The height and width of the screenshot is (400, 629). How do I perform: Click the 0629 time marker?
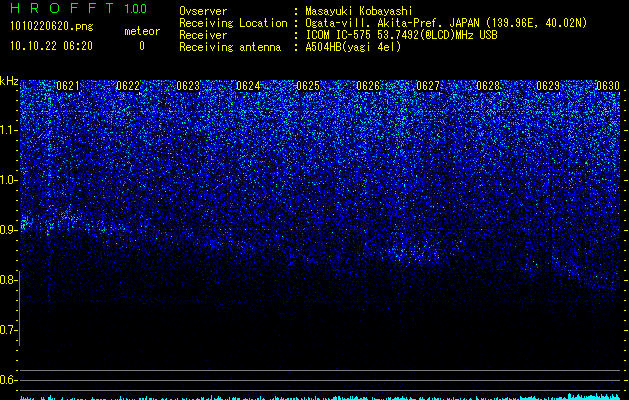pyautogui.click(x=548, y=86)
